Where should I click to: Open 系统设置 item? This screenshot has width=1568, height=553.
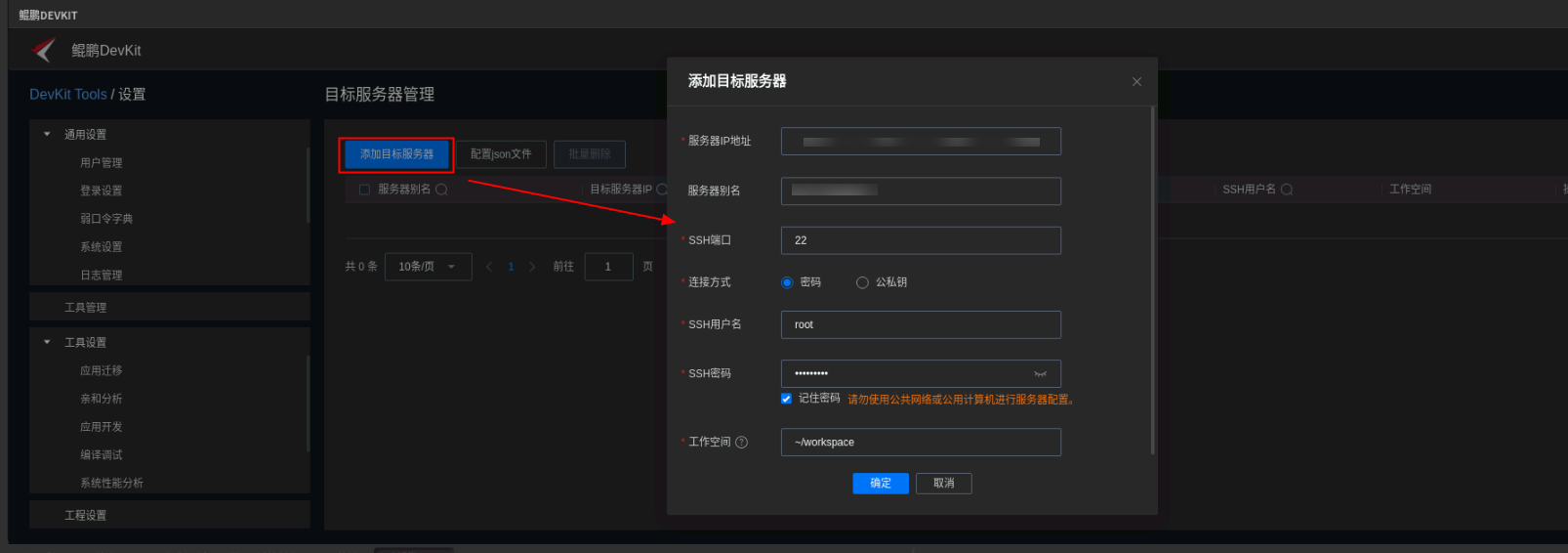tap(102, 247)
